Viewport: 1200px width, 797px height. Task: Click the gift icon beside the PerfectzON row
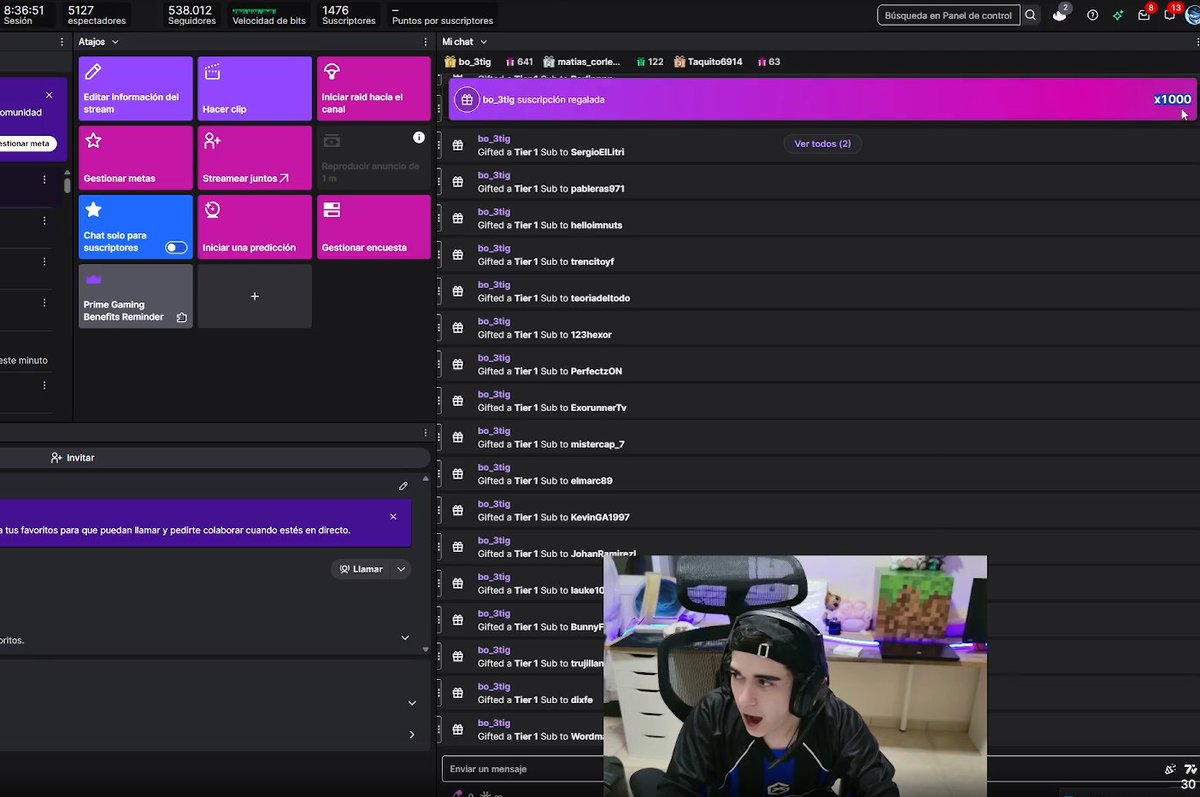click(458, 364)
